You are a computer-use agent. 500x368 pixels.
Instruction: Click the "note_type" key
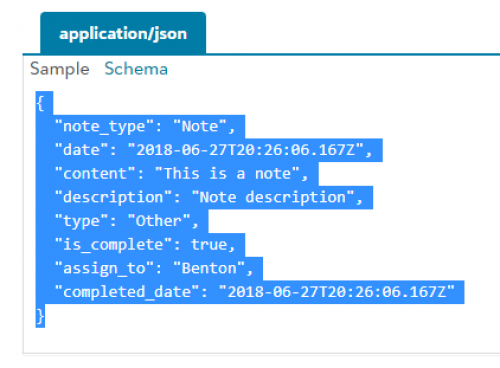[104, 127]
